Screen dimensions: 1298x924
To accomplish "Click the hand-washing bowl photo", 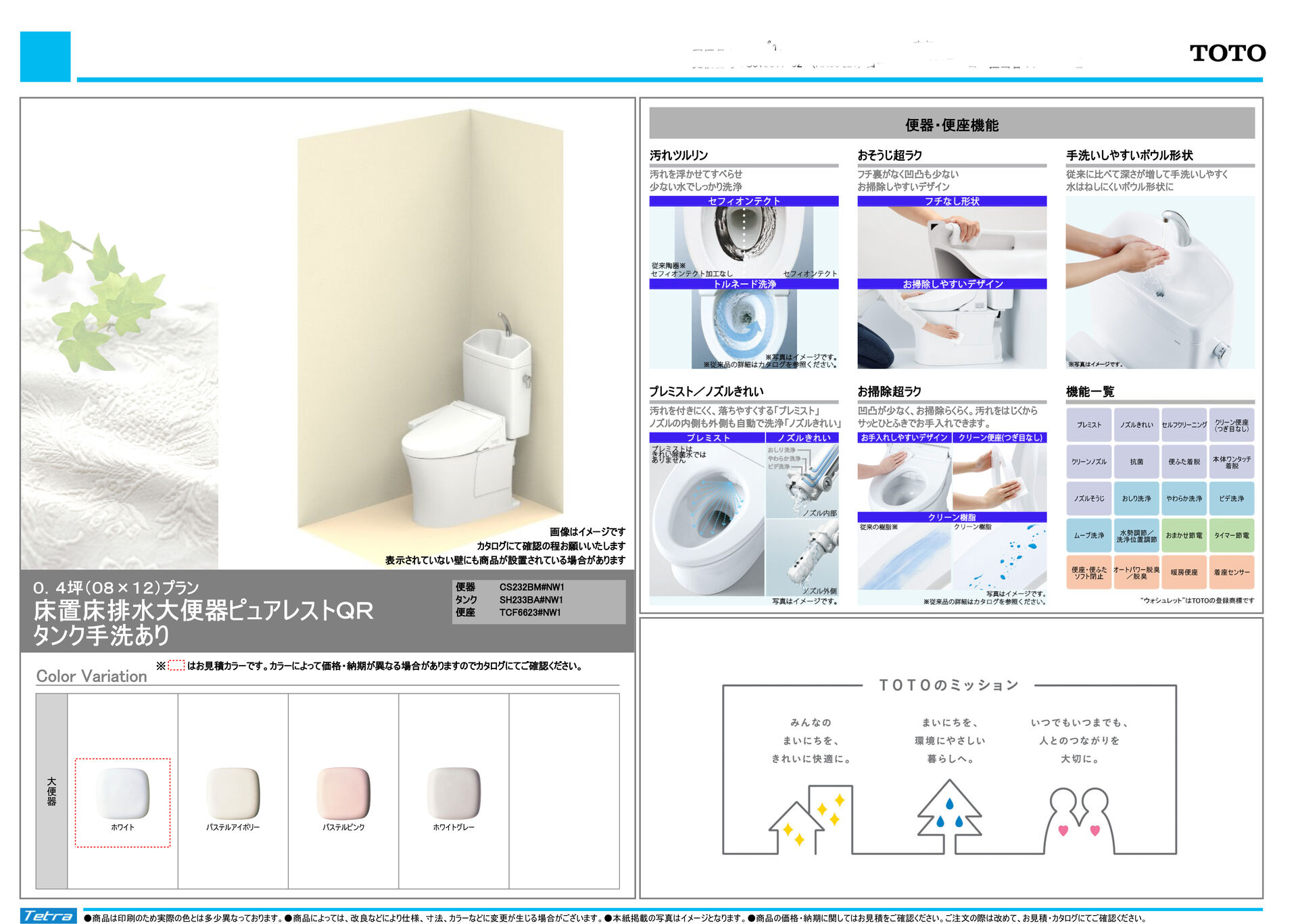I will [x=1160, y=282].
